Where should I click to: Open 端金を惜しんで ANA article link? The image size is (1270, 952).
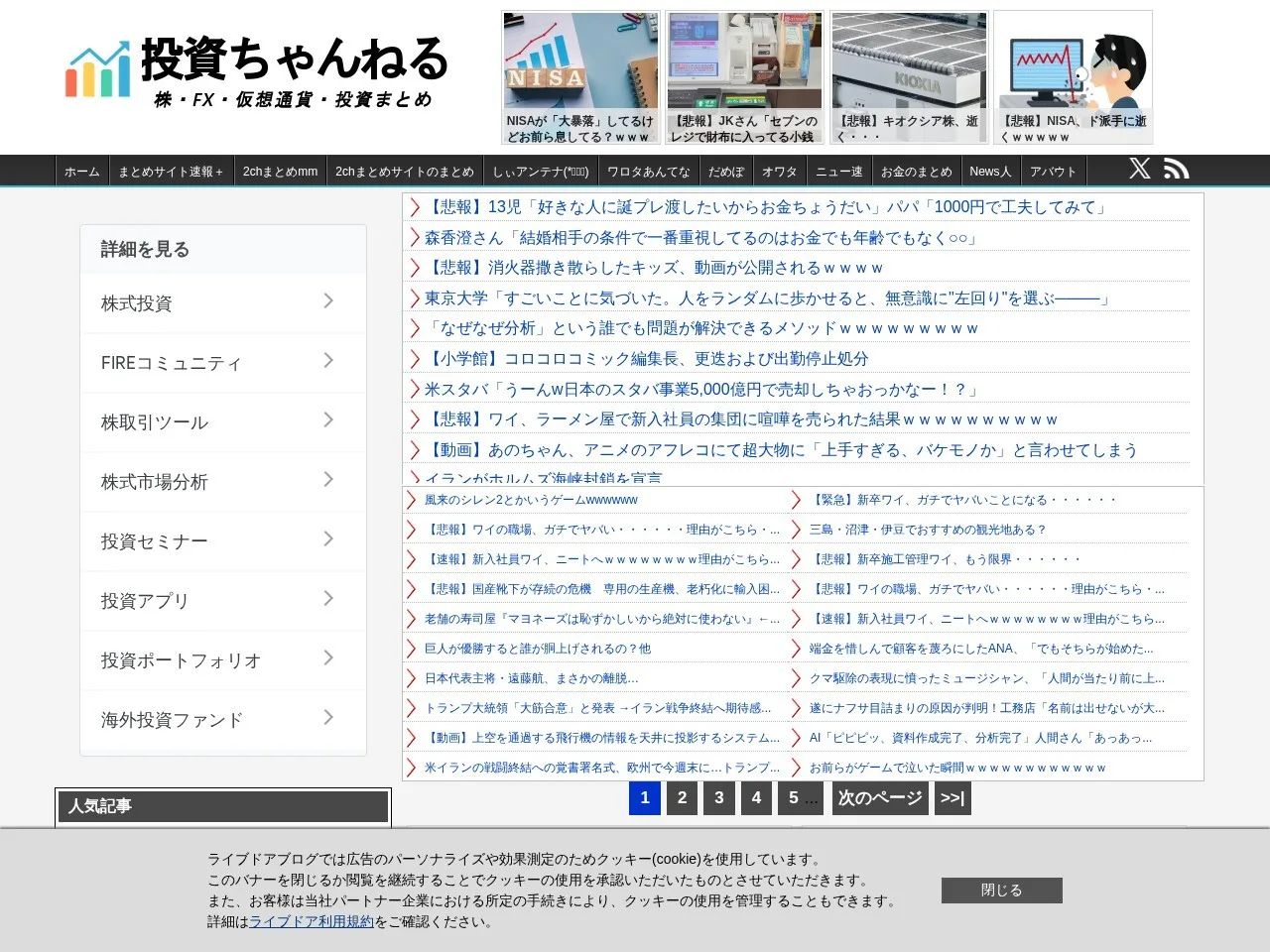click(x=981, y=649)
